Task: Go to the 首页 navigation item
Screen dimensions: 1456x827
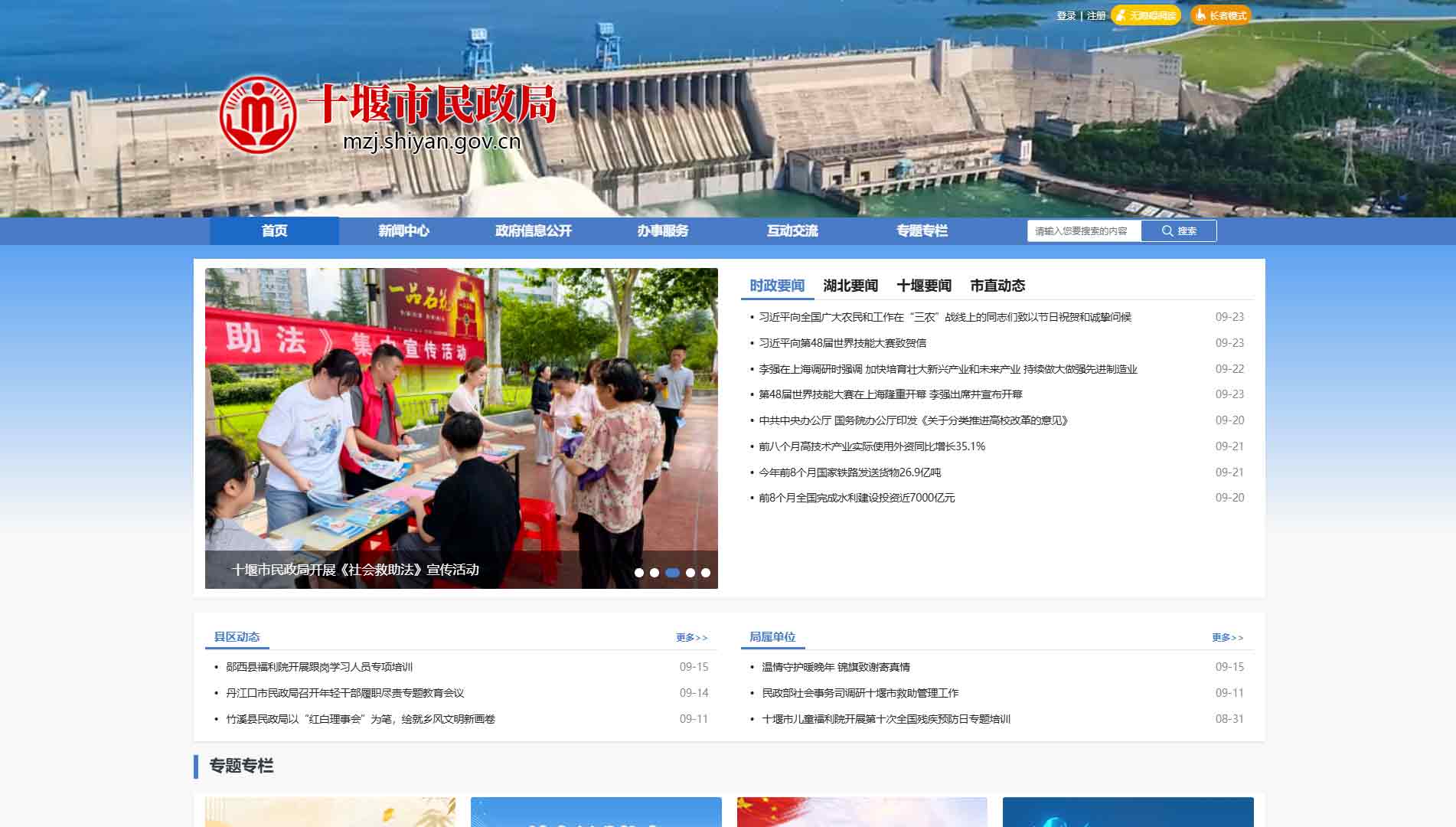Action: [274, 230]
